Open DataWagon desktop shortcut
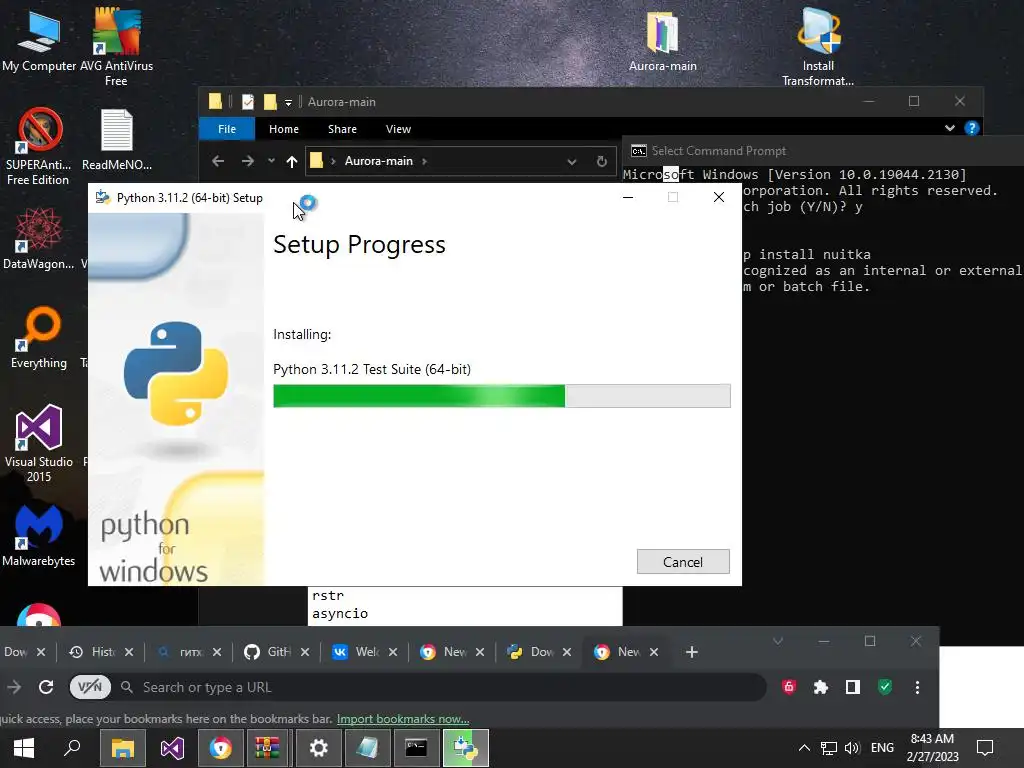Image resolution: width=1024 pixels, height=768 pixels. 39,238
